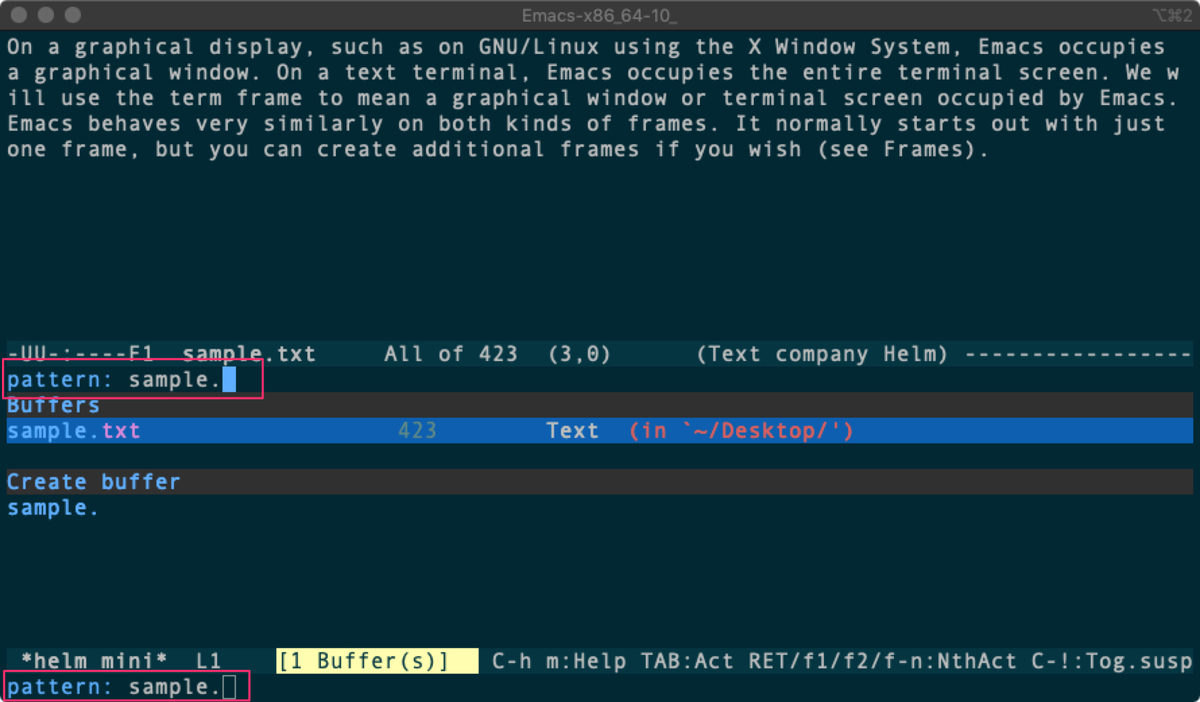Click the Buffers section header
The image size is (1200, 702).
[x=52, y=404]
